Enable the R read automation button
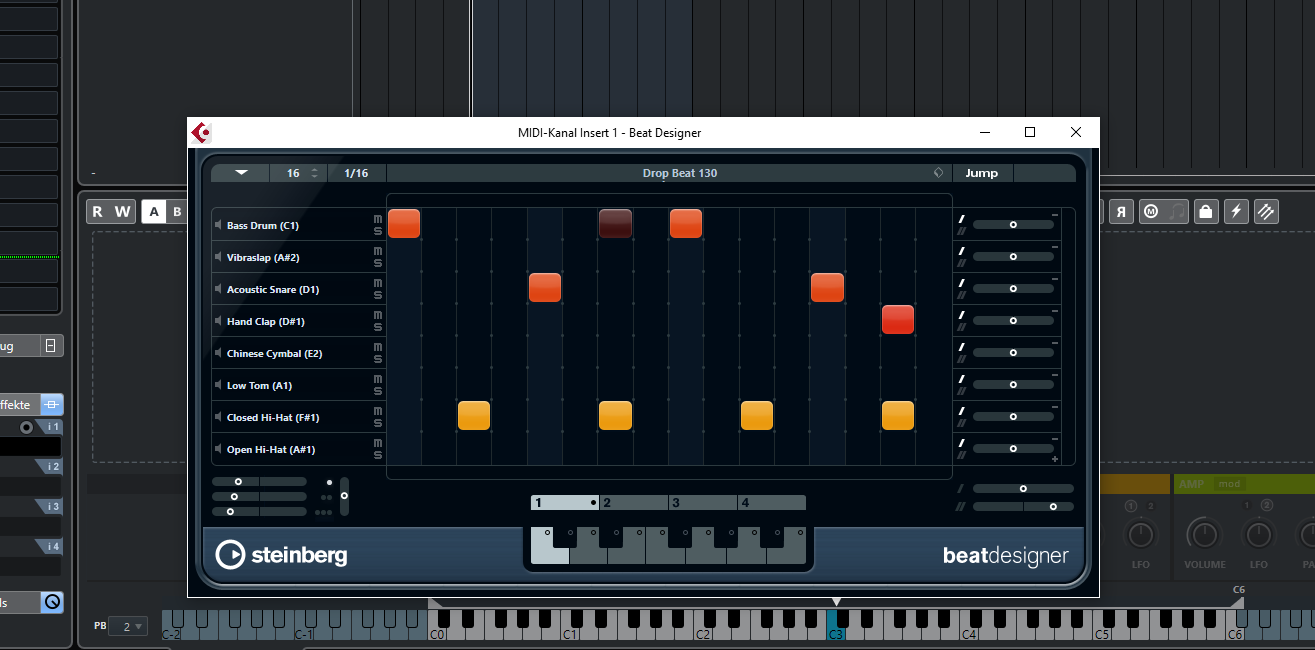 97,211
